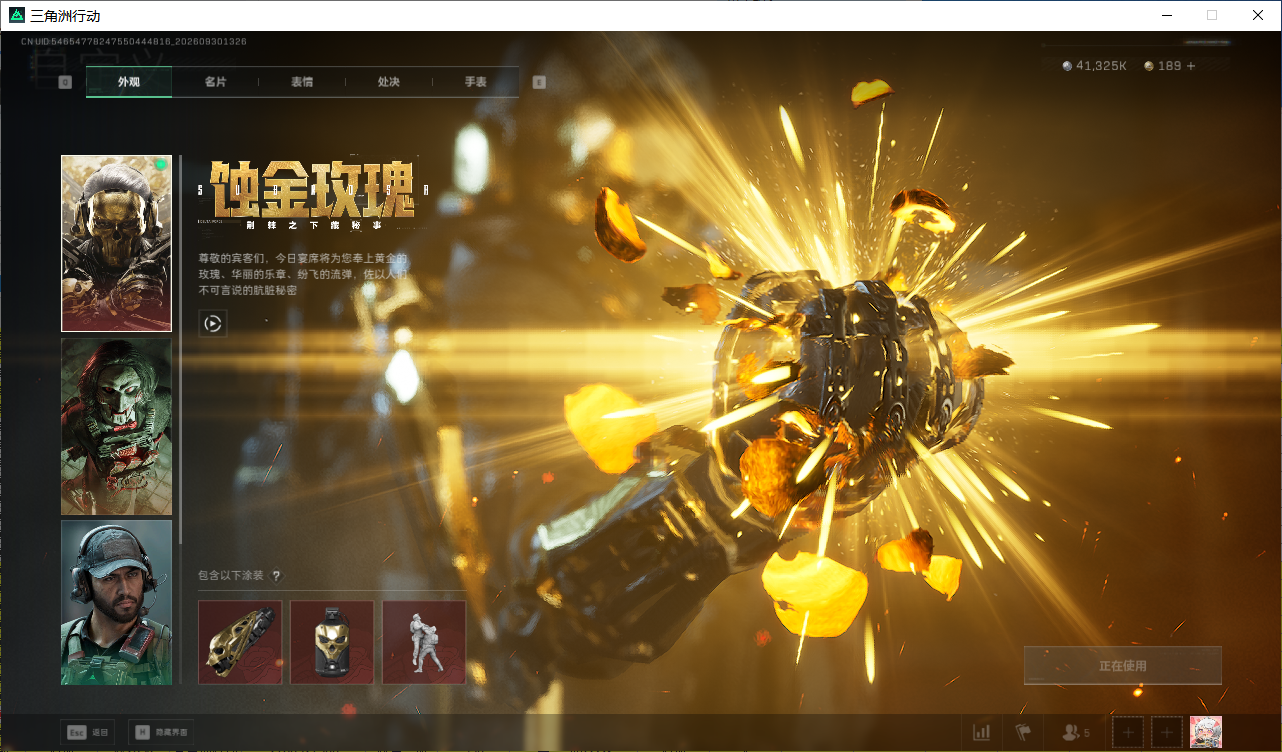Screen dimensions: 1282x752
Task: Click the Esc 返回 button
Action: (x=88, y=732)
